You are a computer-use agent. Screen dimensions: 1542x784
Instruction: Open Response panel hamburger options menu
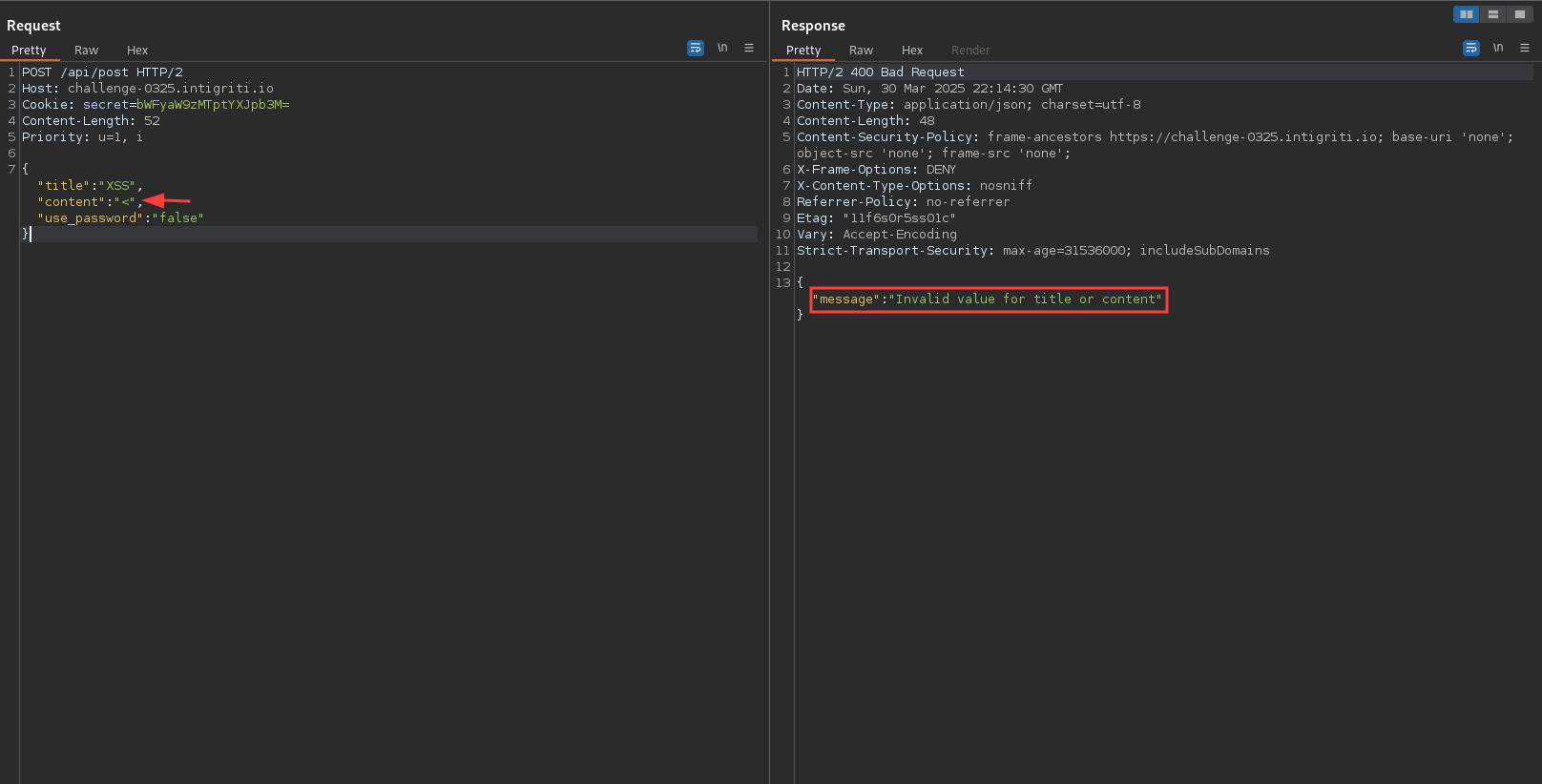pos(1525,48)
